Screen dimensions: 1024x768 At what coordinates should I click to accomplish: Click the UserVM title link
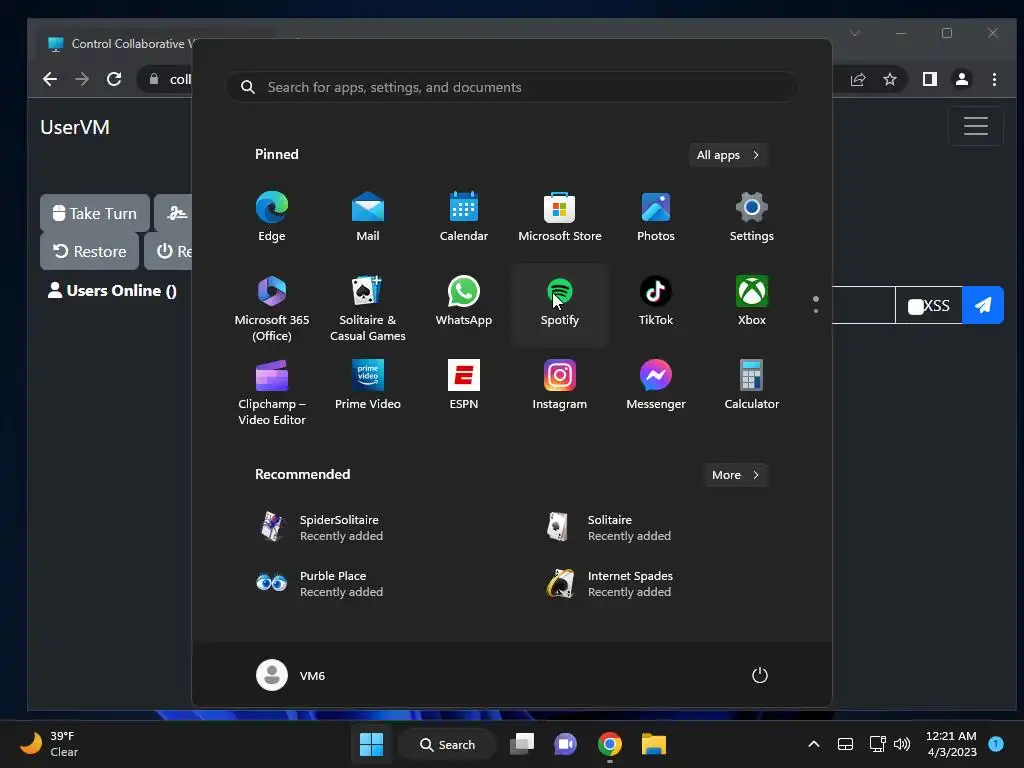coord(75,127)
